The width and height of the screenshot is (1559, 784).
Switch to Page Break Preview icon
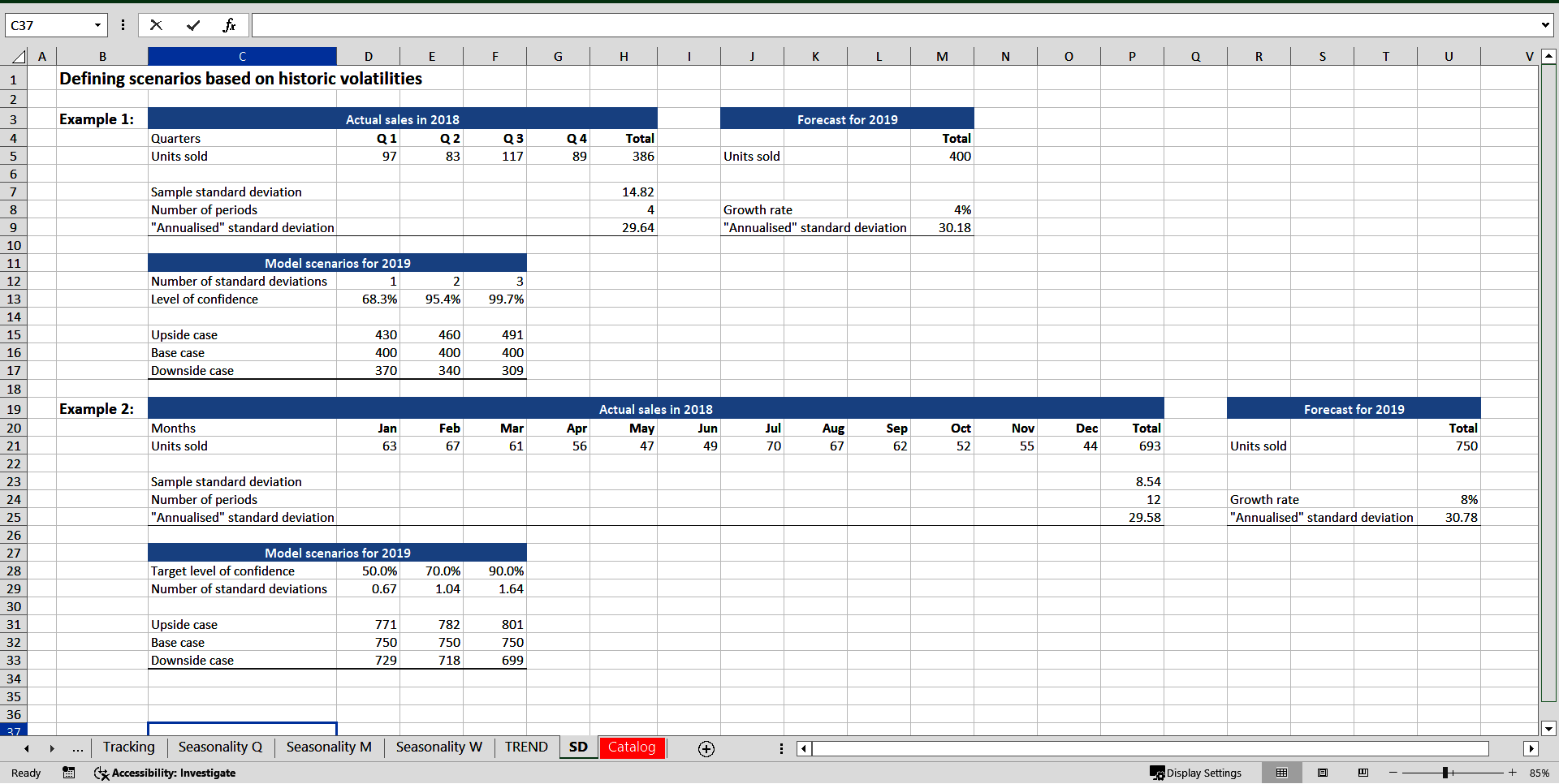pos(1363,773)
